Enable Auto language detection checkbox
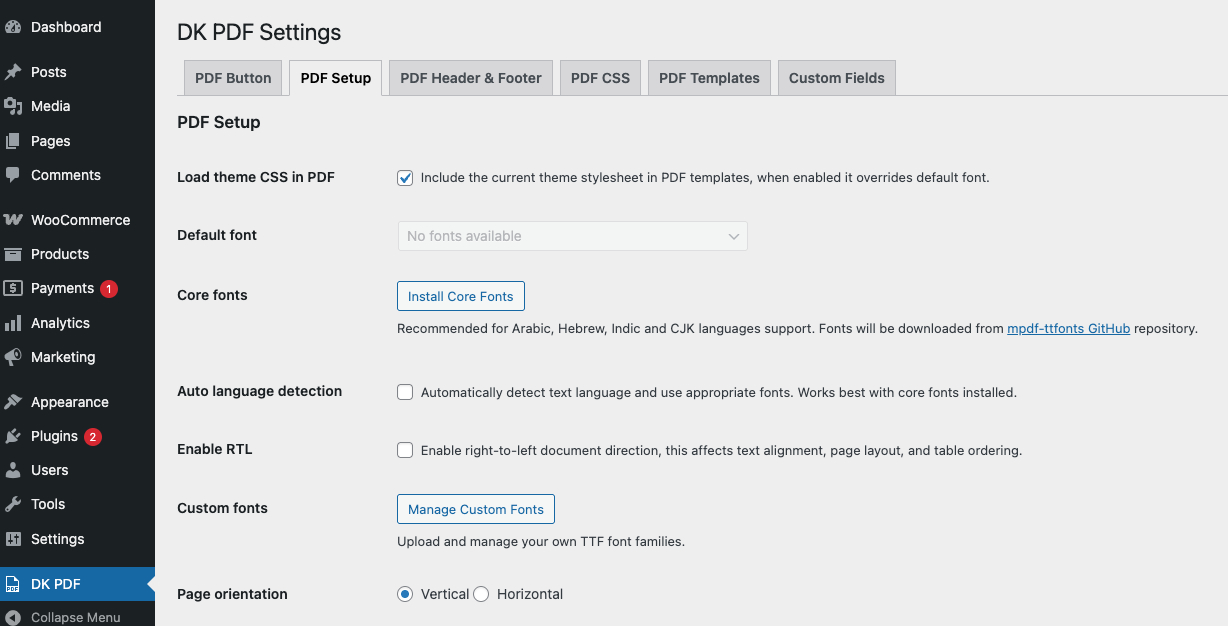 [405, 392]
